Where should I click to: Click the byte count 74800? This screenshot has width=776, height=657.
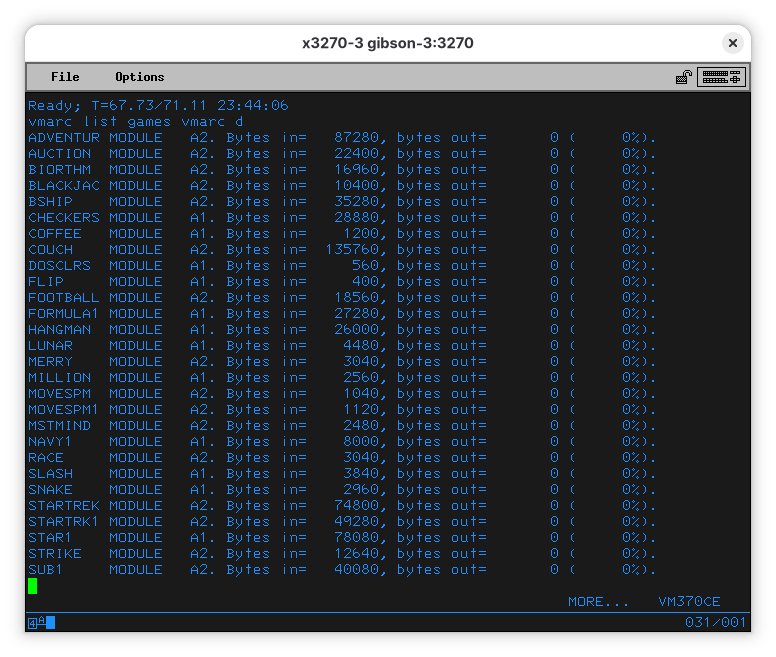point(356,506)
